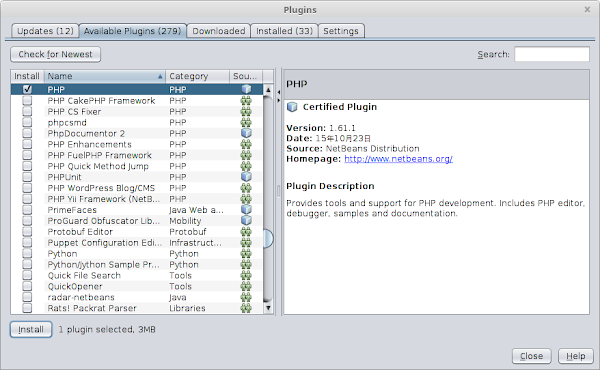600x370 pixels.
Task: Check PHP CS Fixer install box
Action: coord(27,111)
